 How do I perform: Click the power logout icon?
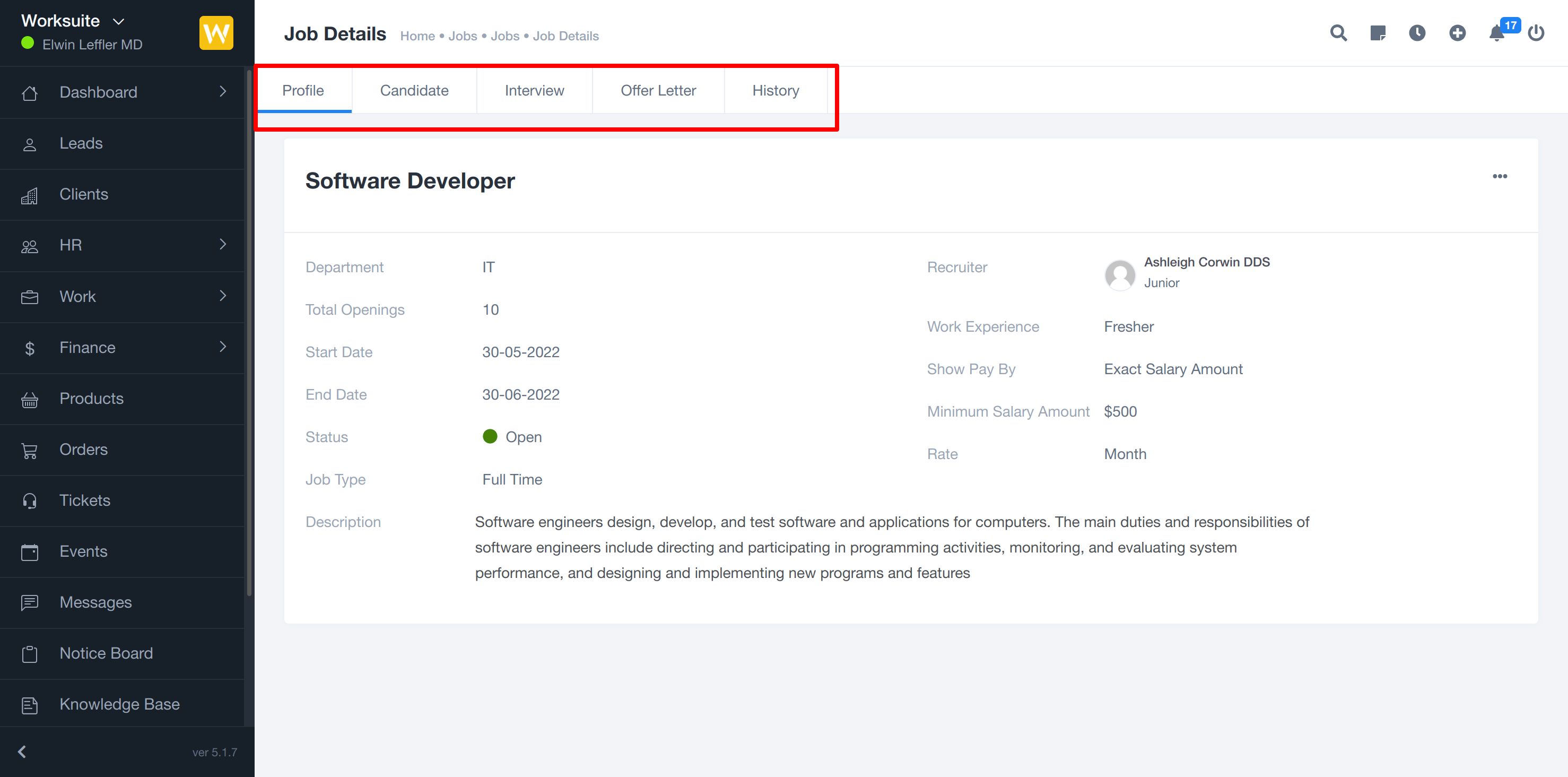[1536, 33]
